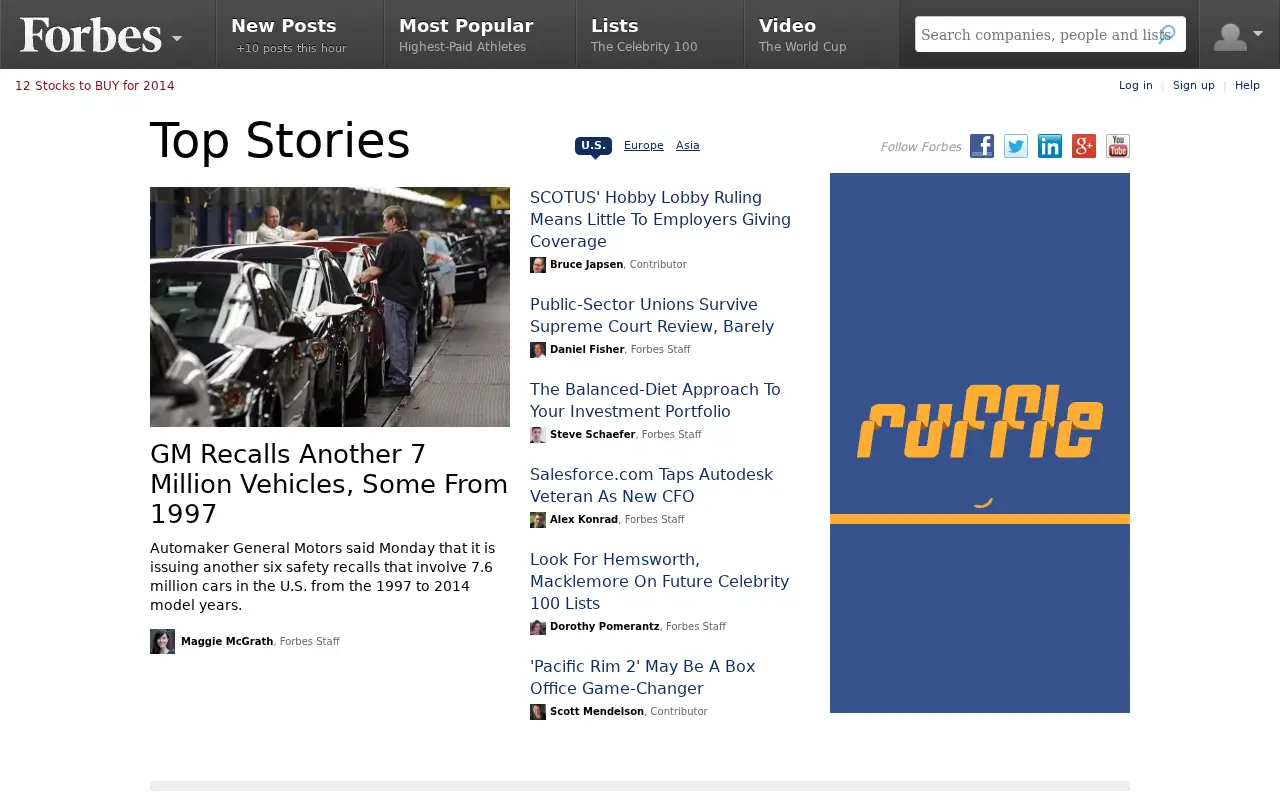Image resolution: width=1280 pixels, height=800 pixels.
Task: Open Look For Hemsworth, Macklemore article
Action: (x=659, y=582)
